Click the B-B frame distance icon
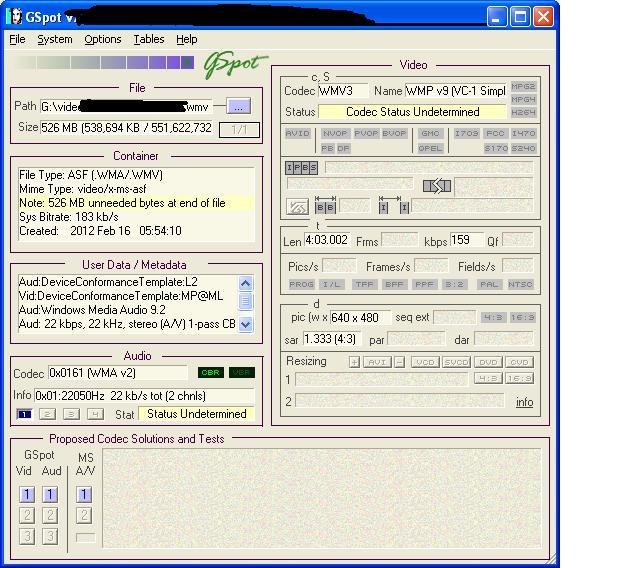The image size is (640, 568). click(x=325, y=205)
